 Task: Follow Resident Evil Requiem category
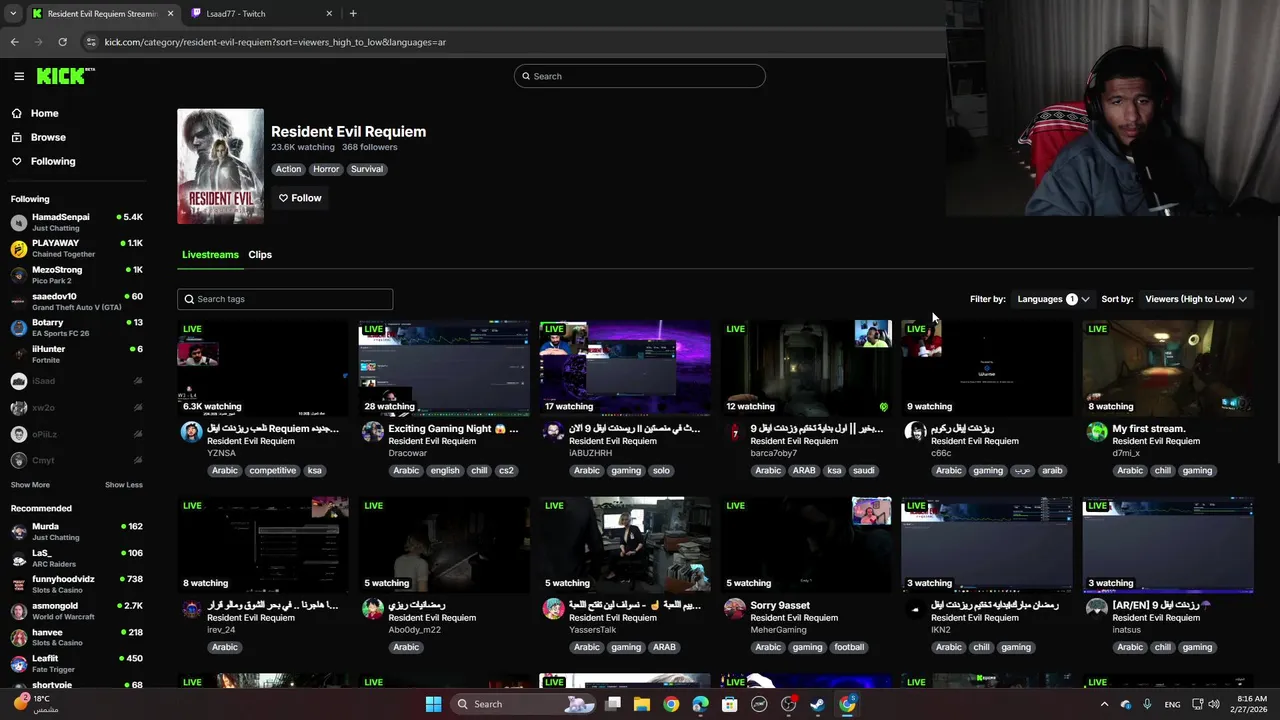(300, 198)
